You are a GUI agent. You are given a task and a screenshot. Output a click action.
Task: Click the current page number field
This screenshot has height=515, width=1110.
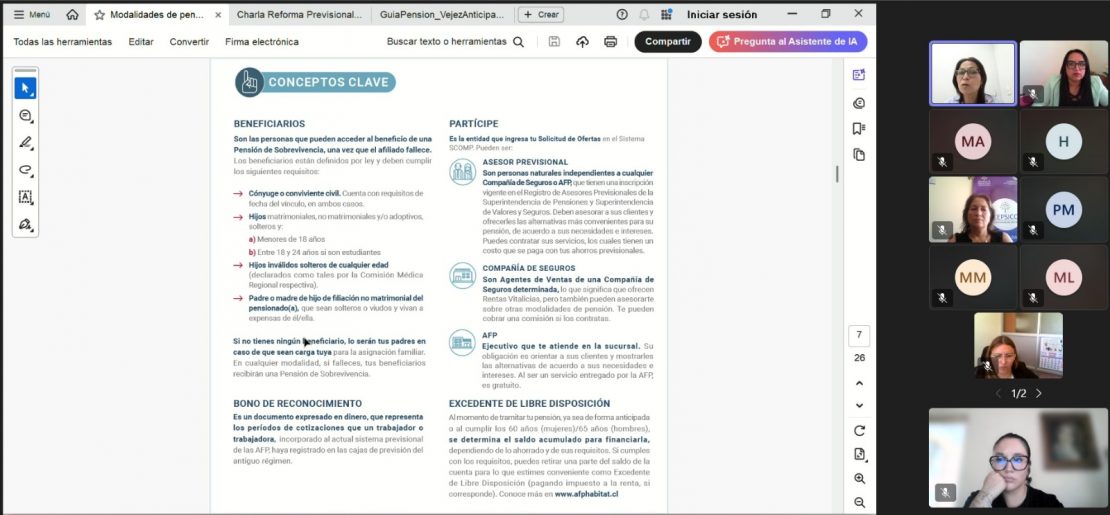859,335
